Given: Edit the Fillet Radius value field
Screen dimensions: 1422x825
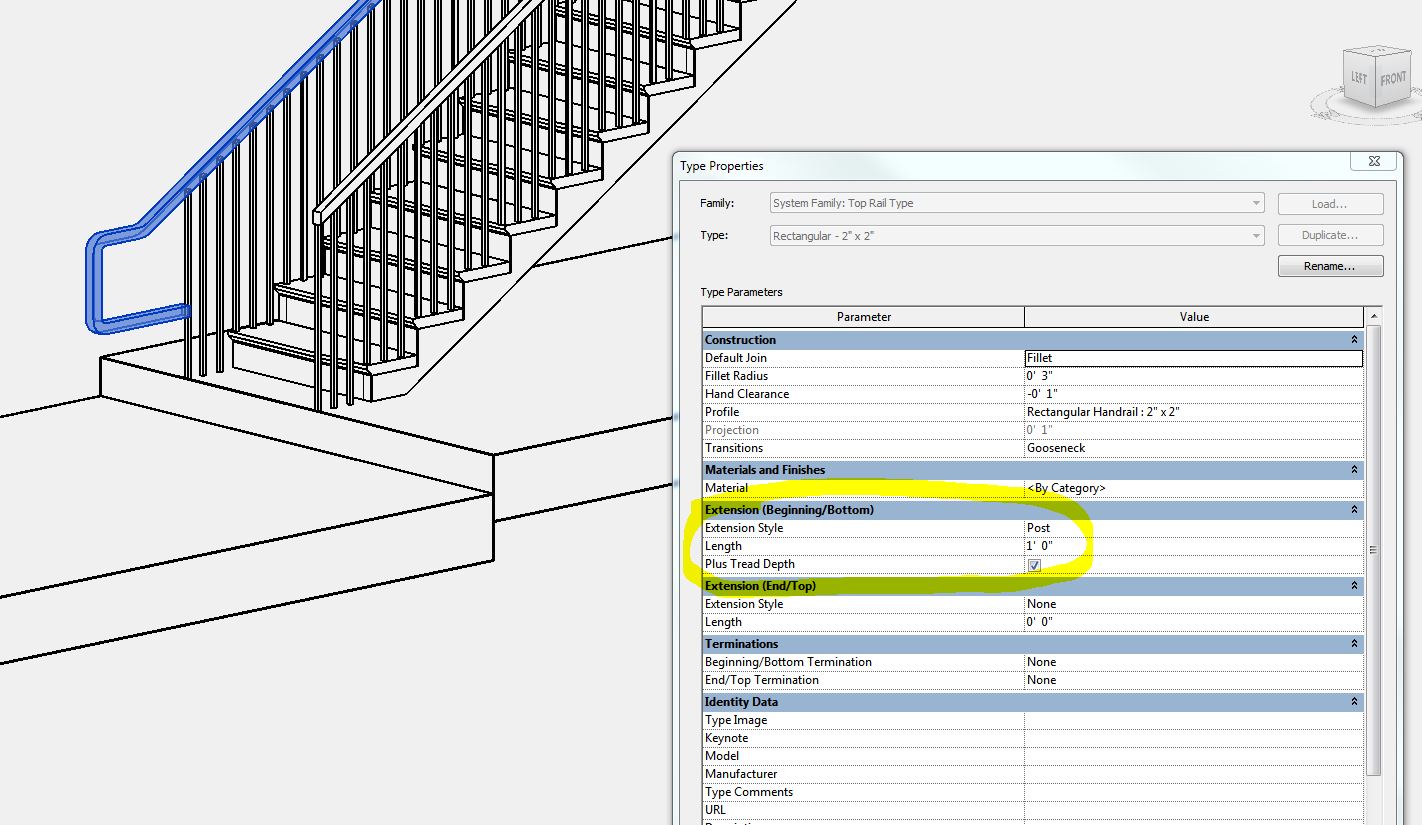Looking at the screenshot, I should point(1193,375).
